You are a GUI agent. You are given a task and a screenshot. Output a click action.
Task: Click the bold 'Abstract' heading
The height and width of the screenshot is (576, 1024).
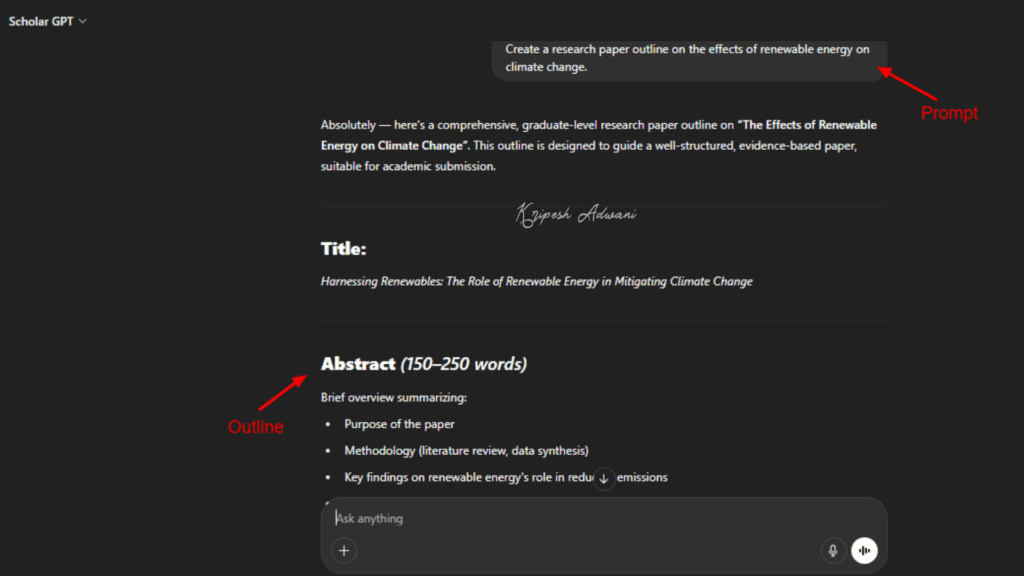(358, 364)
